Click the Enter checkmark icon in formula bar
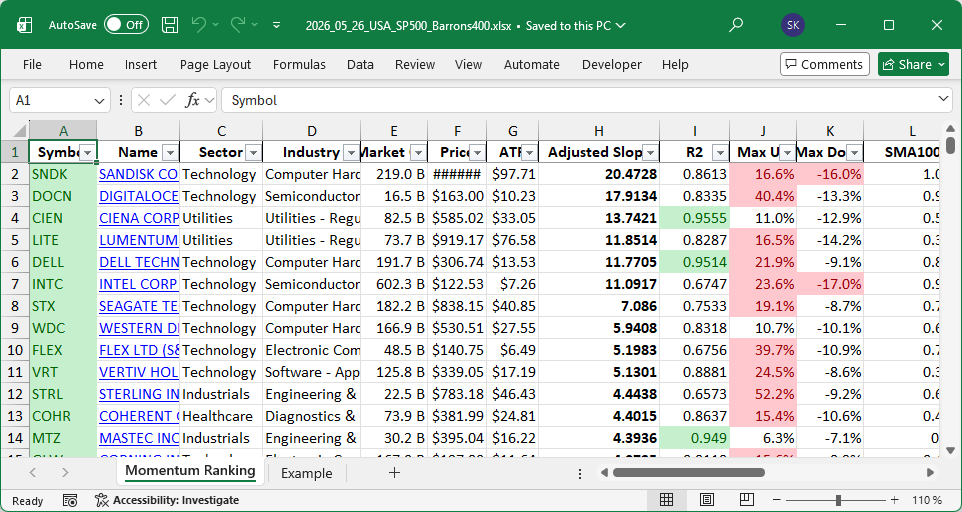 (x=167, y=101)
